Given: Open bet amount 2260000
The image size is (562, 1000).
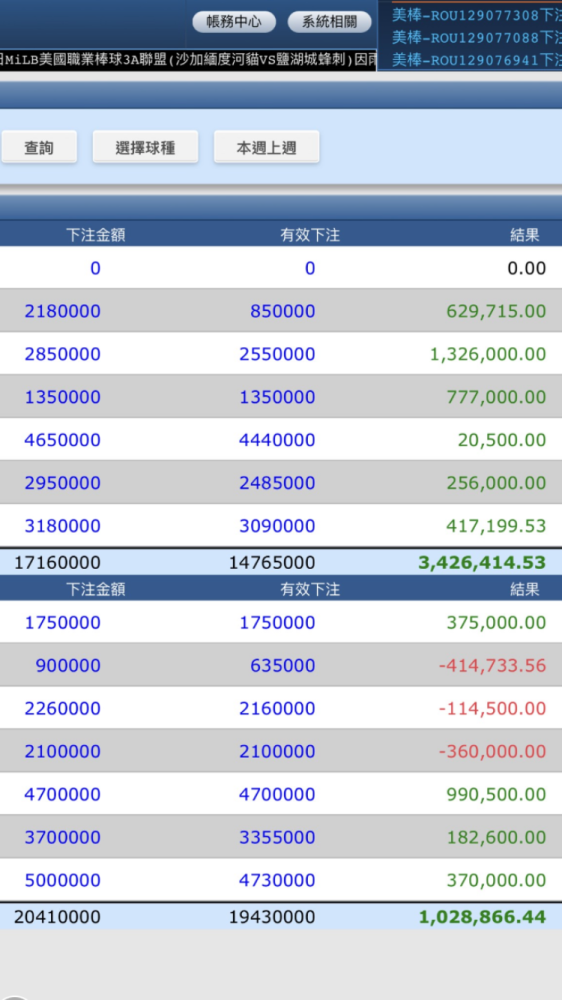Looking at the screenshot, I should (63, 709).
